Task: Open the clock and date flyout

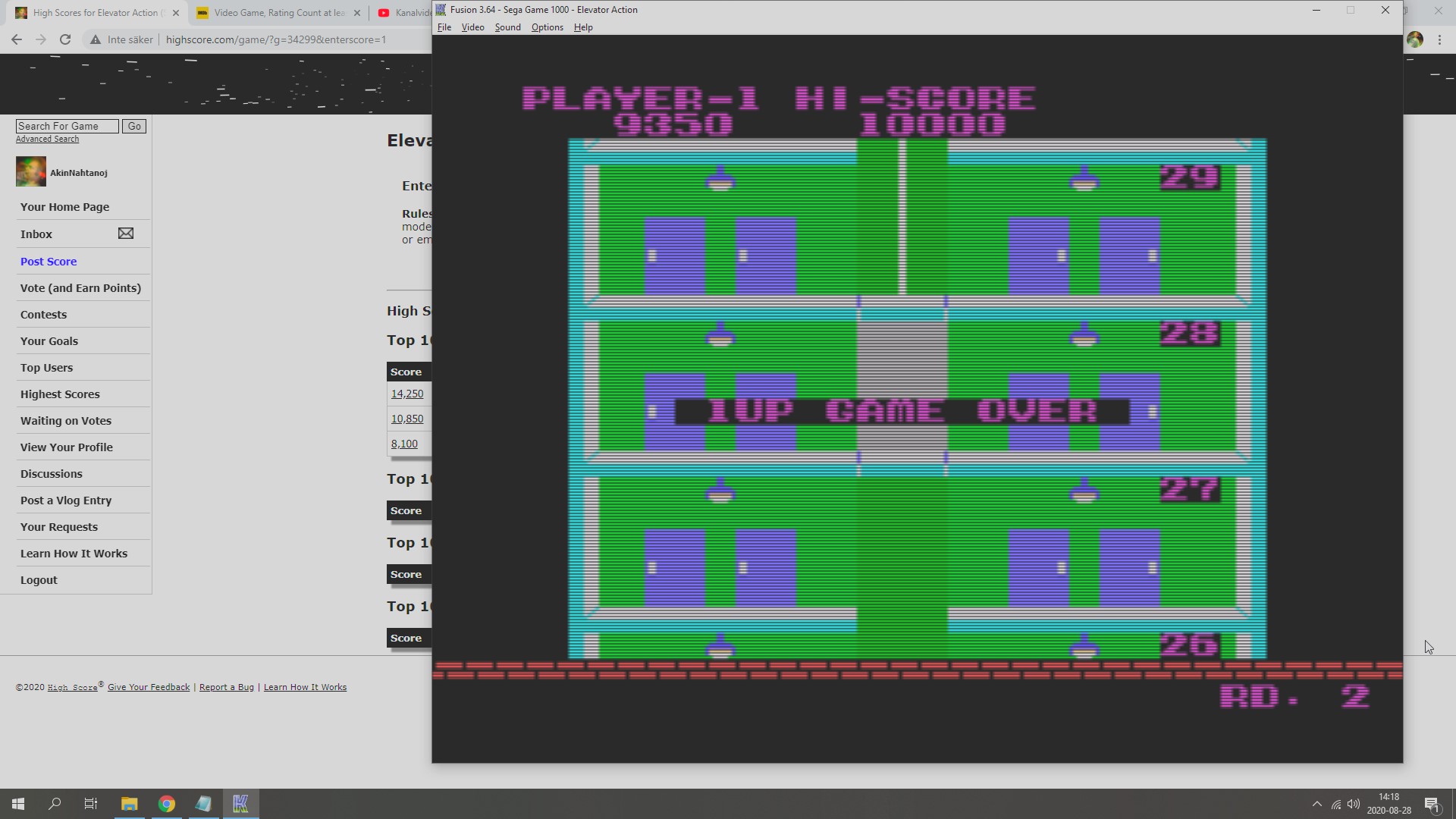Action: click(1389, 804)
